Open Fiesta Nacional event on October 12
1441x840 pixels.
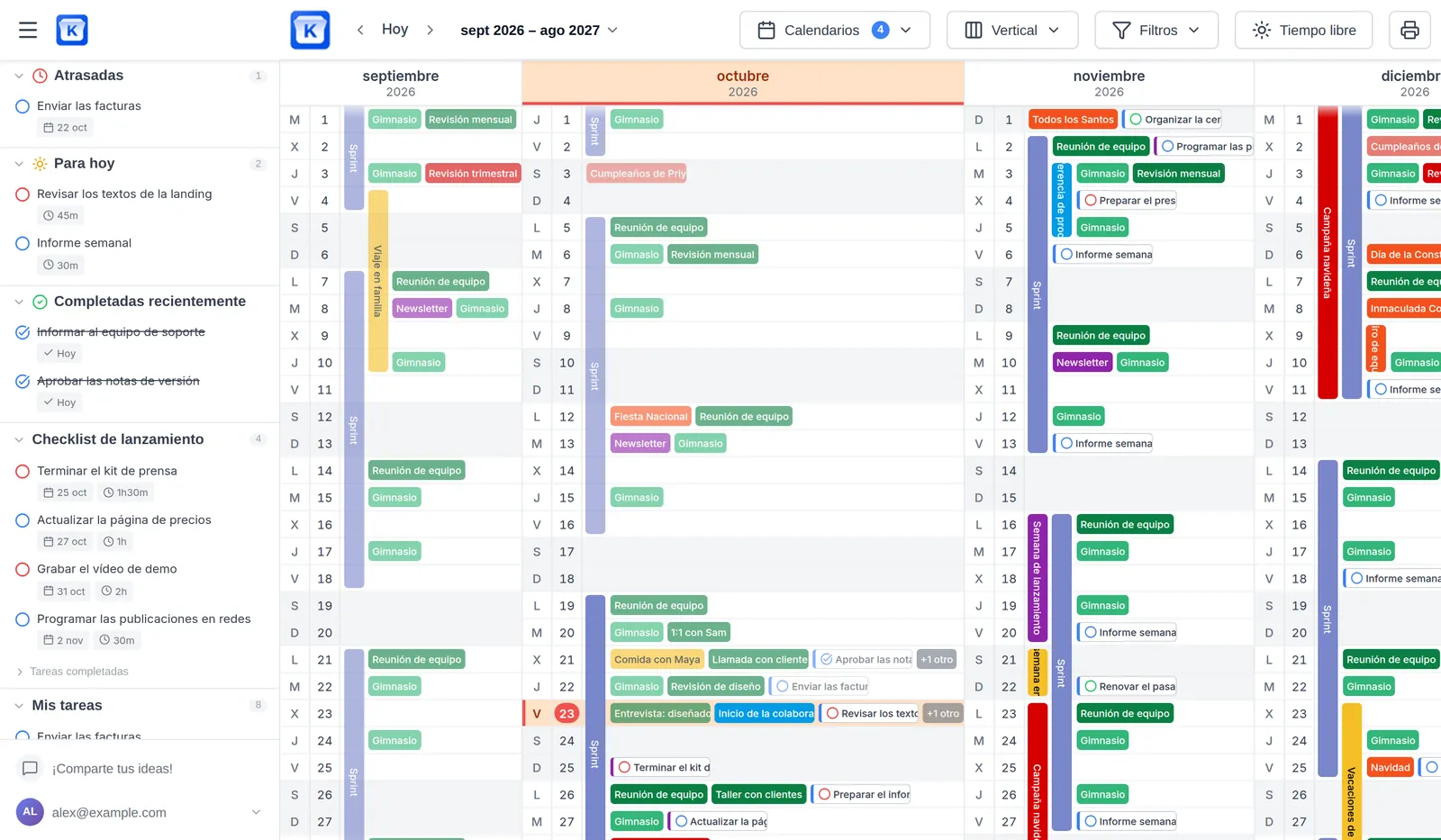(x=651, y=417)
